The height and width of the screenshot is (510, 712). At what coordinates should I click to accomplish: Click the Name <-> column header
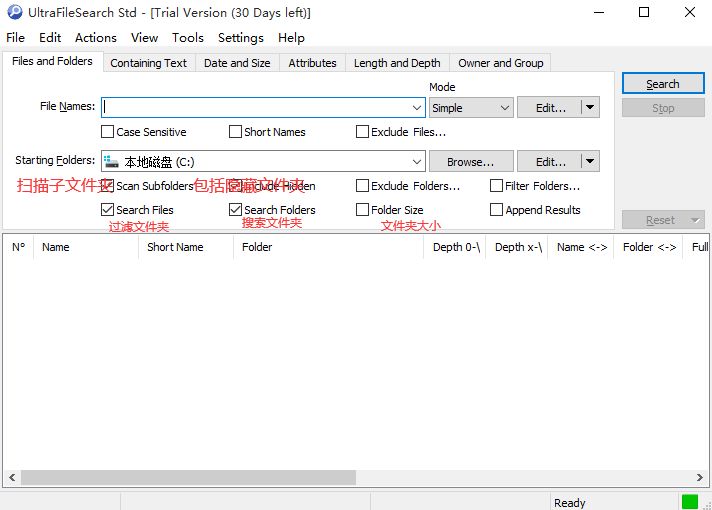[x=581, y=247]
